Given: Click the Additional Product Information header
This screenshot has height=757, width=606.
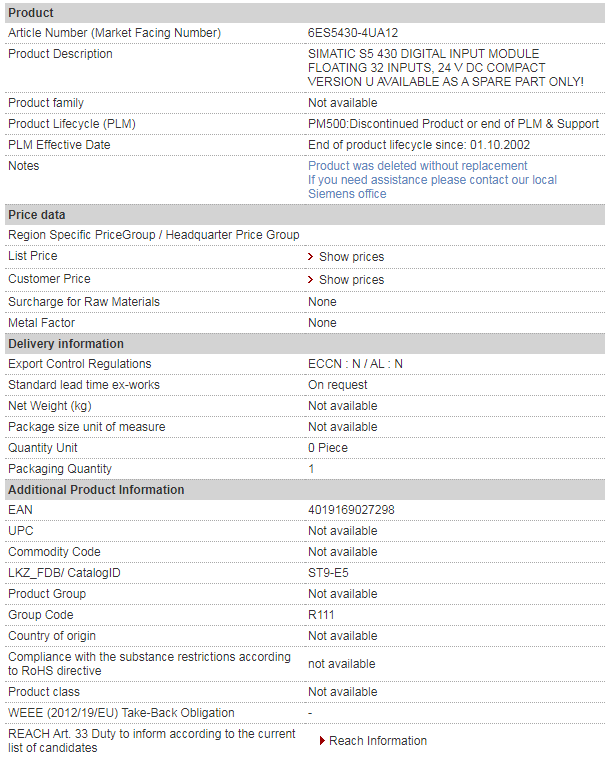Looking at the screenshot, I should 305,490.
